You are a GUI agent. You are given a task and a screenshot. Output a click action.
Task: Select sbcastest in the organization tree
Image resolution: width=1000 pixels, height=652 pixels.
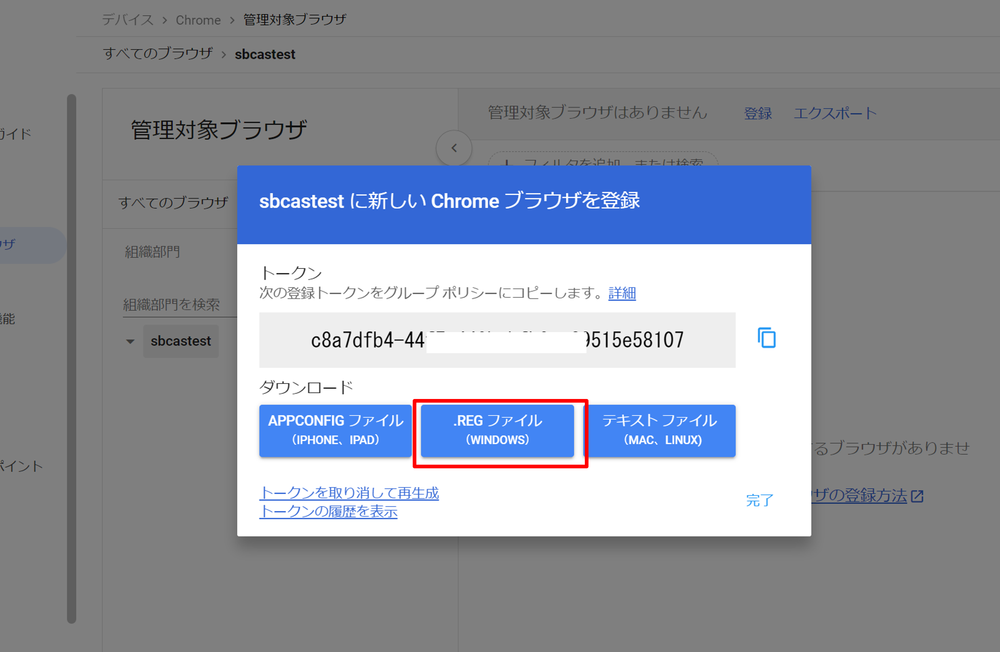[181, 341]
